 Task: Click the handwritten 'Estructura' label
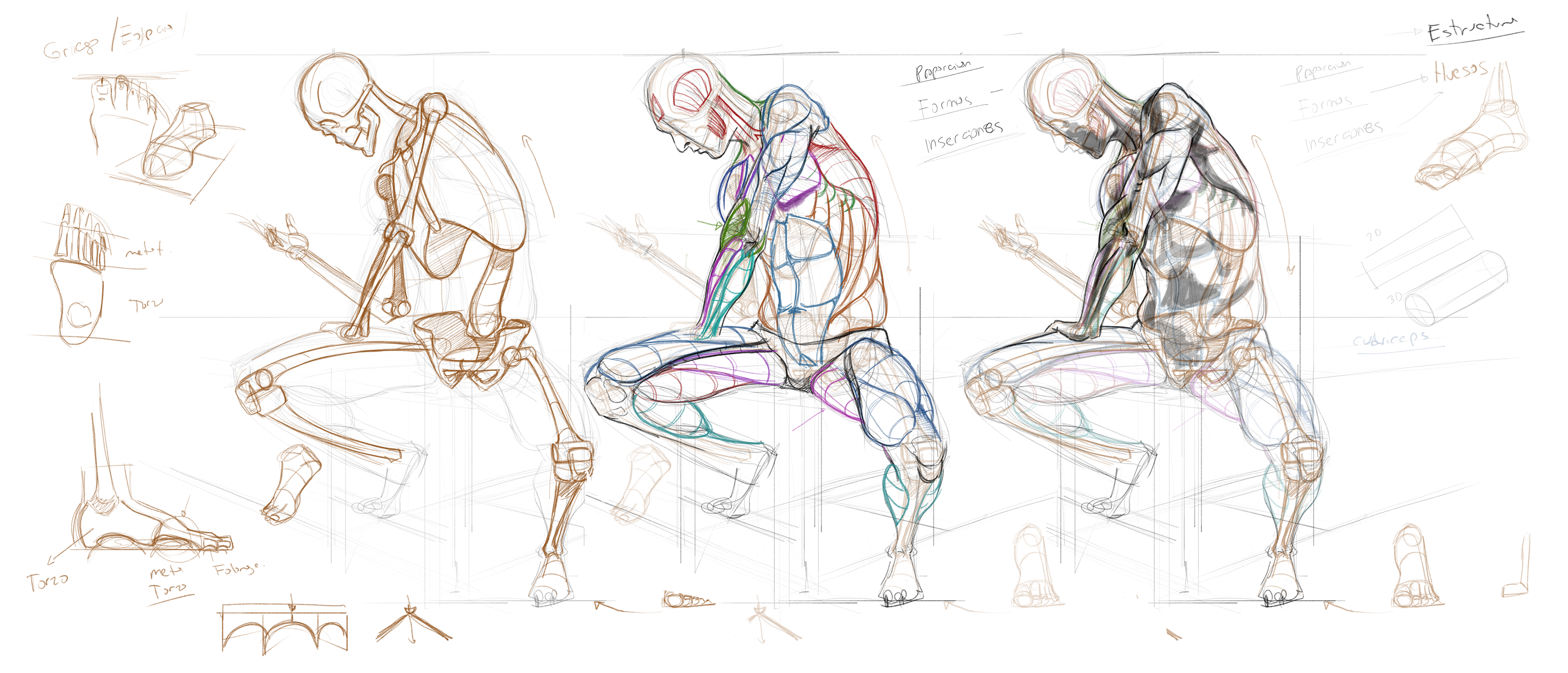(x=1473, y=29)
